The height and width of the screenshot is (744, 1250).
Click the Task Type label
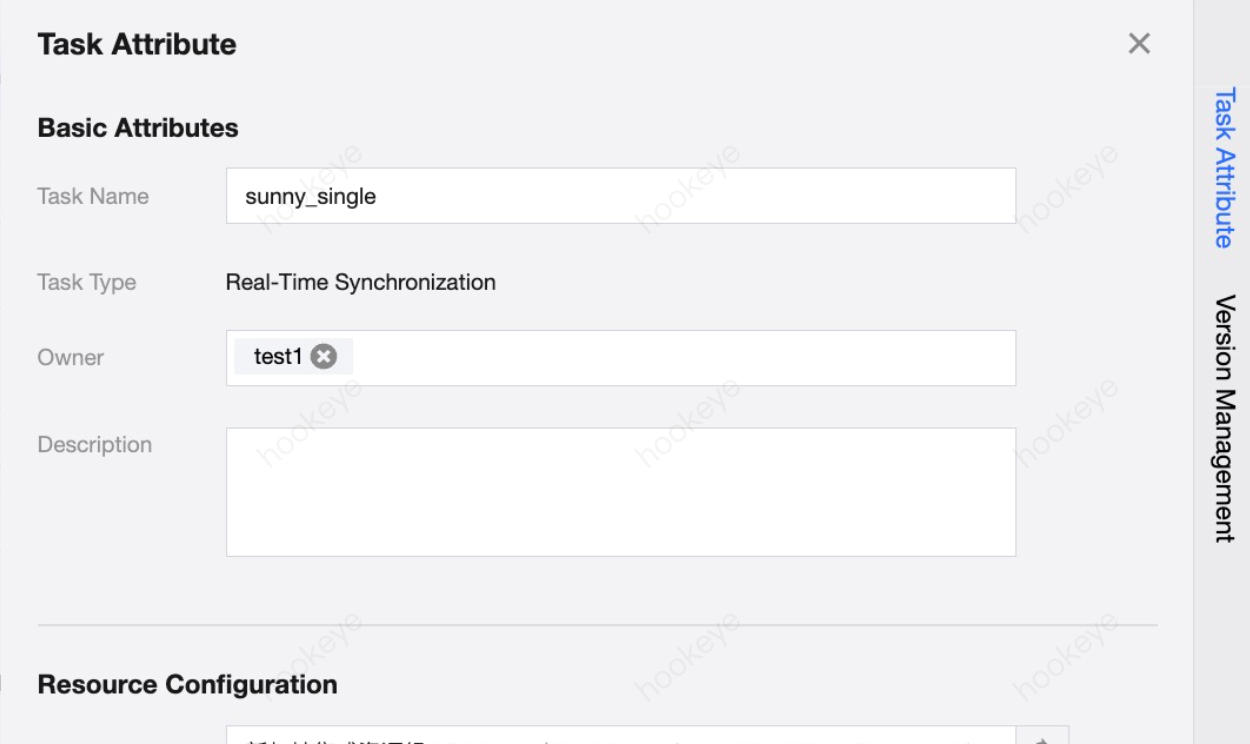[x=87, y=282]
